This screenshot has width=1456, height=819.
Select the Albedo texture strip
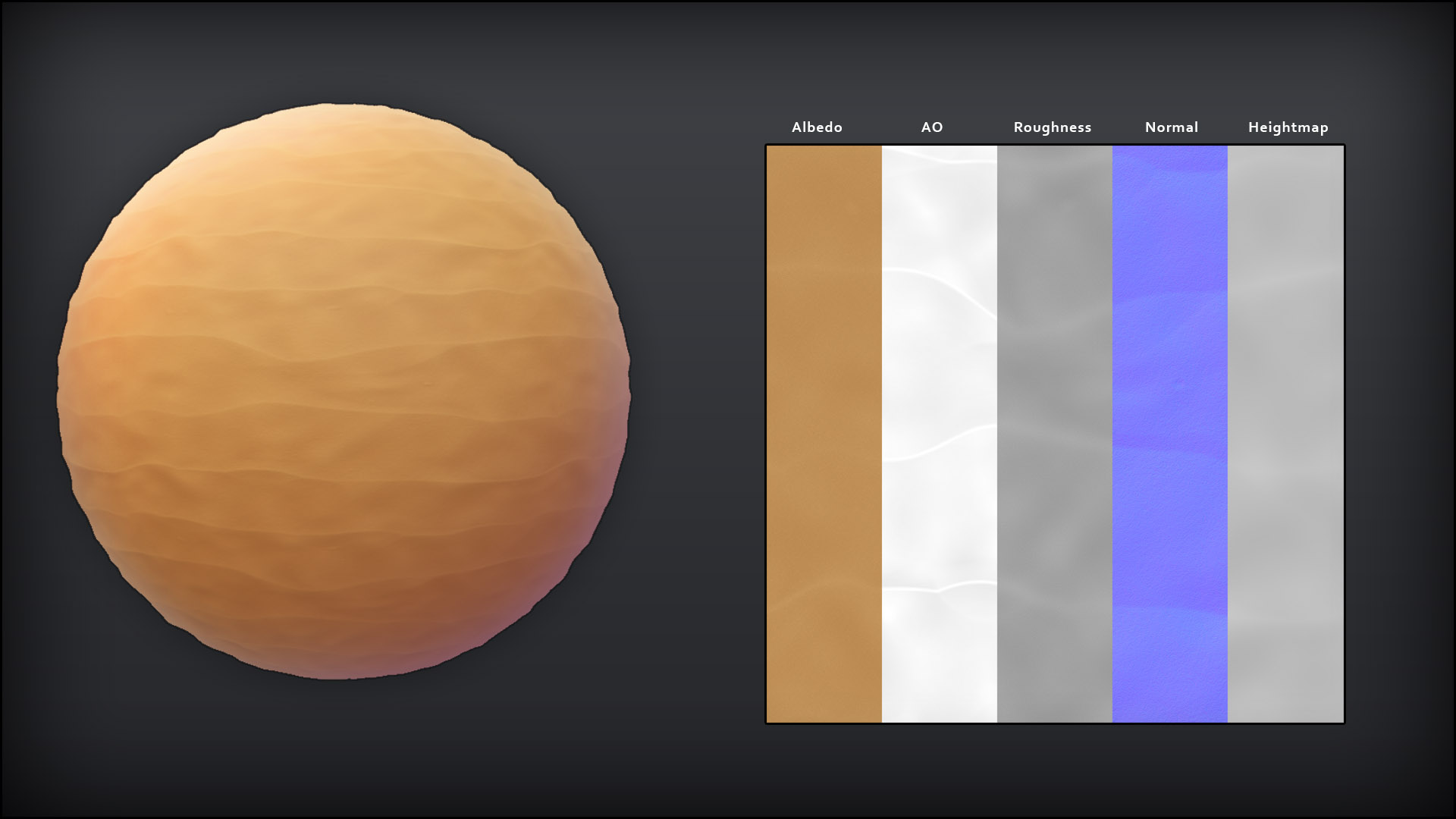[x=824, y=434]
